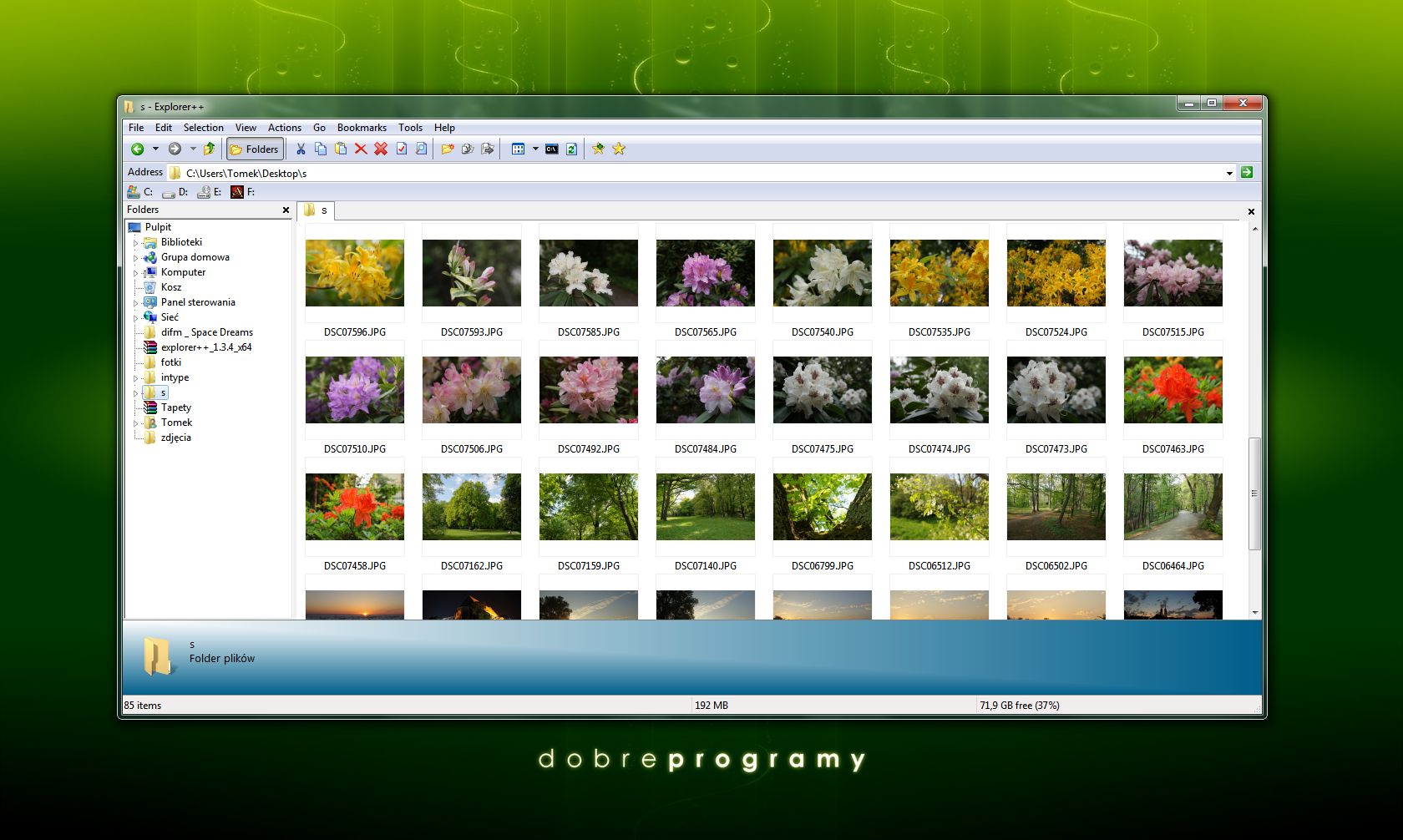This screenshot has width=1403, height=840.
Task: Navigate up one folder level
Action: pos(209,149)
